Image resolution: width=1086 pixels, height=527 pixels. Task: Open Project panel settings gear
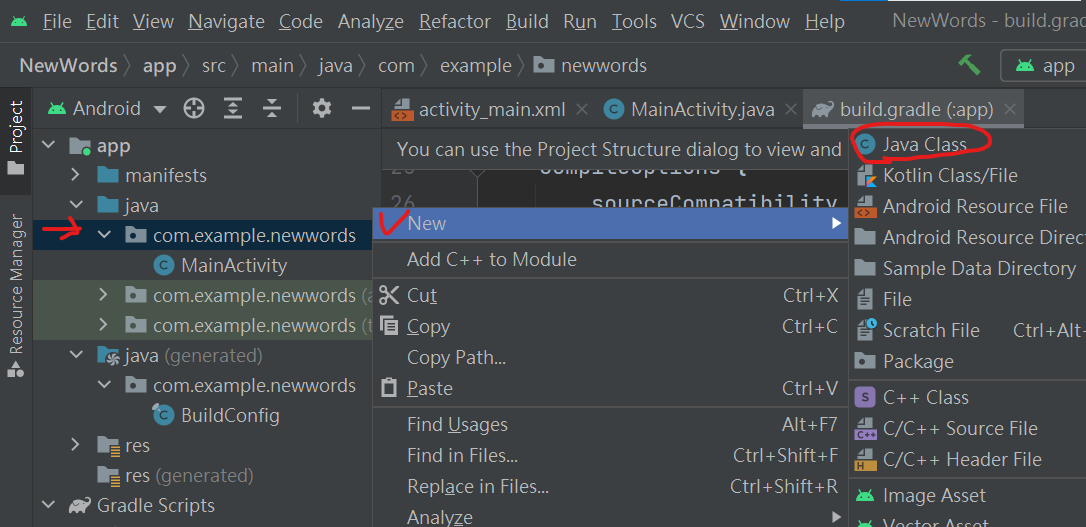coord(322,109)
